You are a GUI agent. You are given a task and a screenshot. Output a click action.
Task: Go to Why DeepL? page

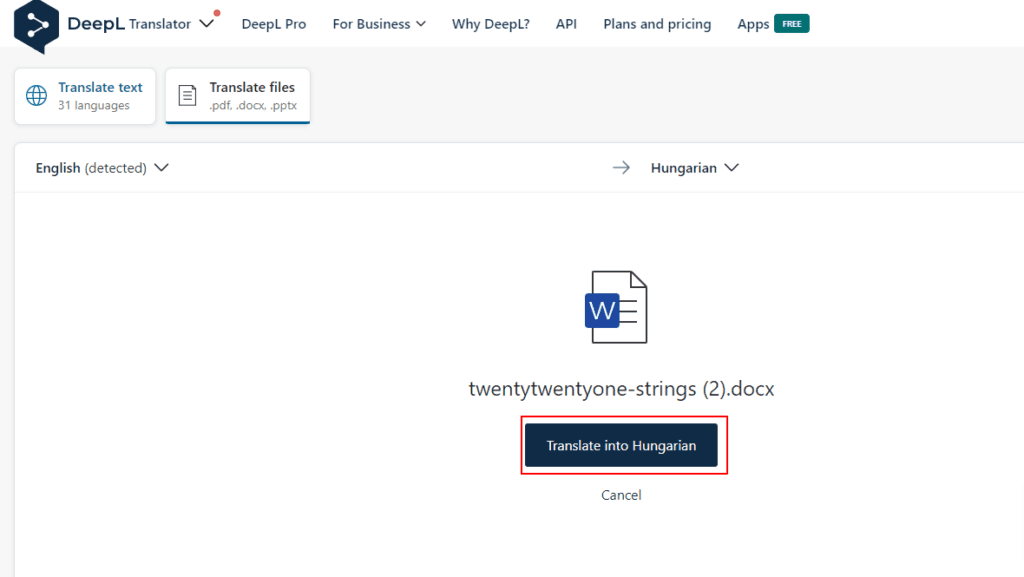click(x=490, y=24)
